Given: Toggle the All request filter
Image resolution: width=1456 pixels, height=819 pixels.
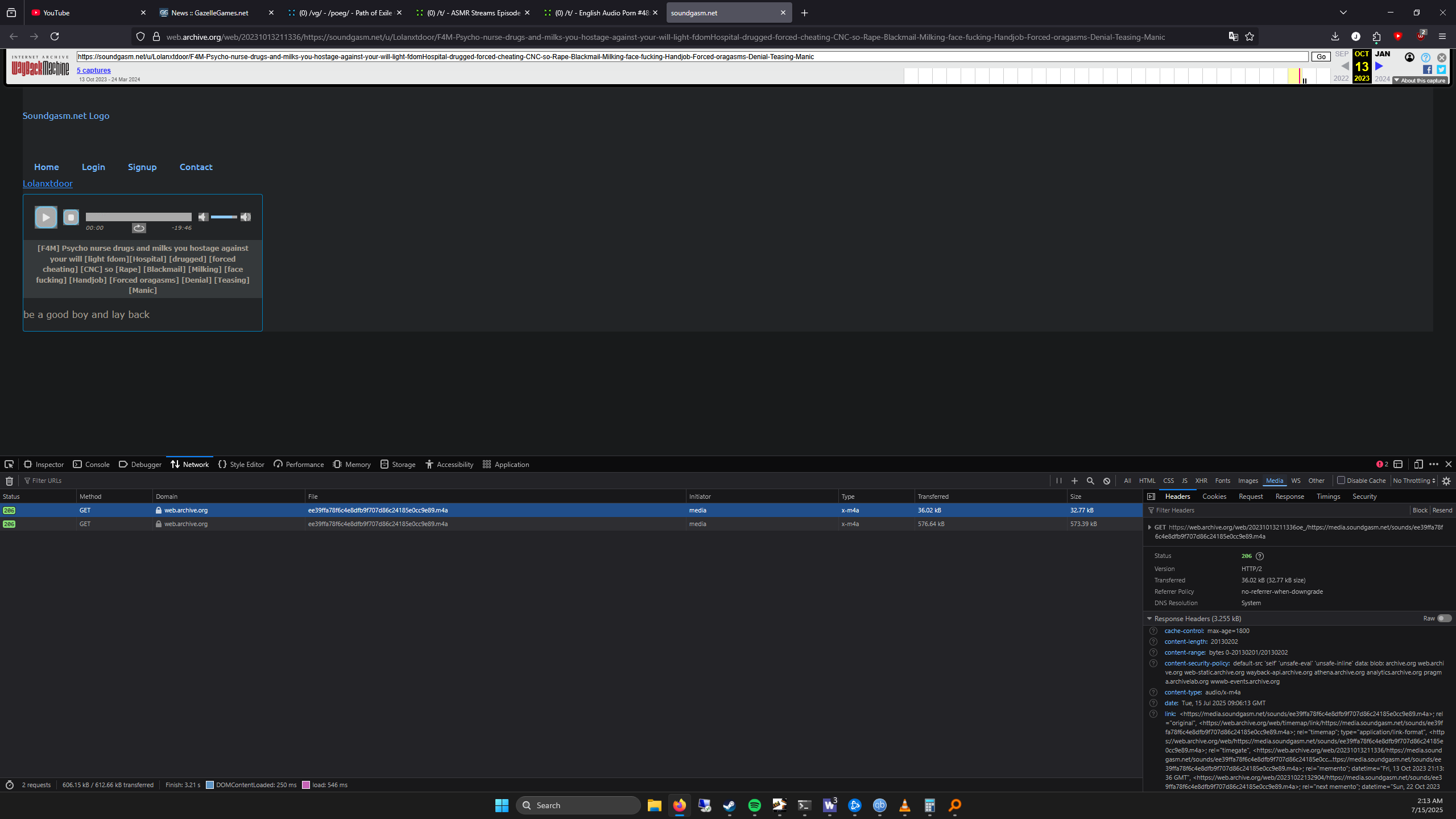Looking at the screenshot, I should (1127, 481).
